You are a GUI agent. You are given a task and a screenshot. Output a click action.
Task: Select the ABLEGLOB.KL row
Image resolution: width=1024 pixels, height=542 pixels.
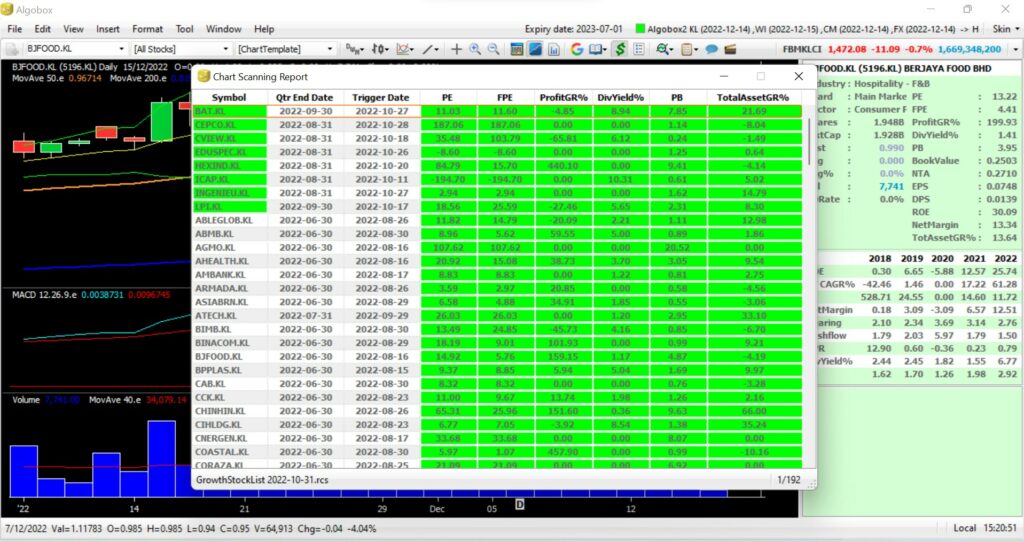click(496, 220)
